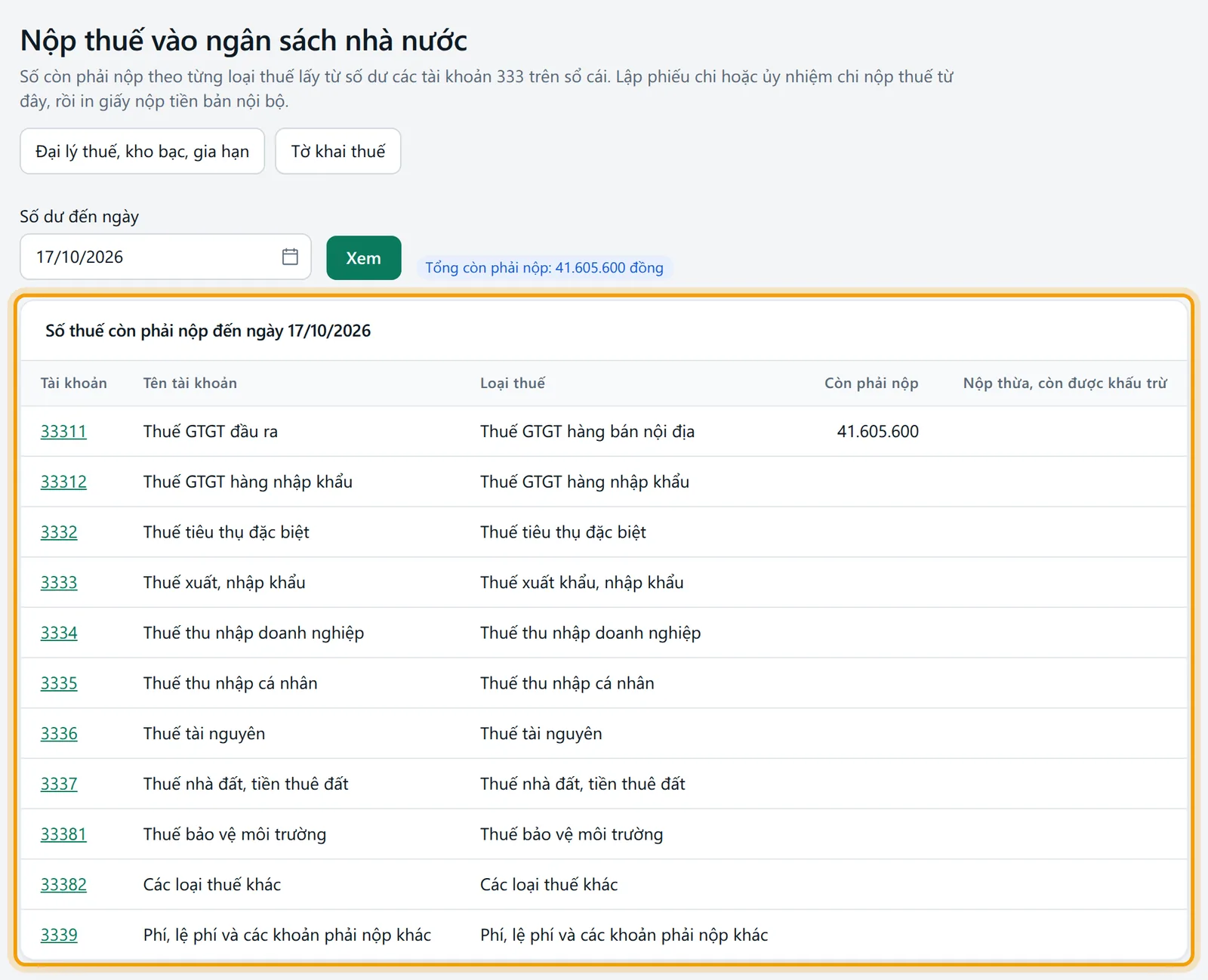Open account 33312 link

click(x=63, y=482)
